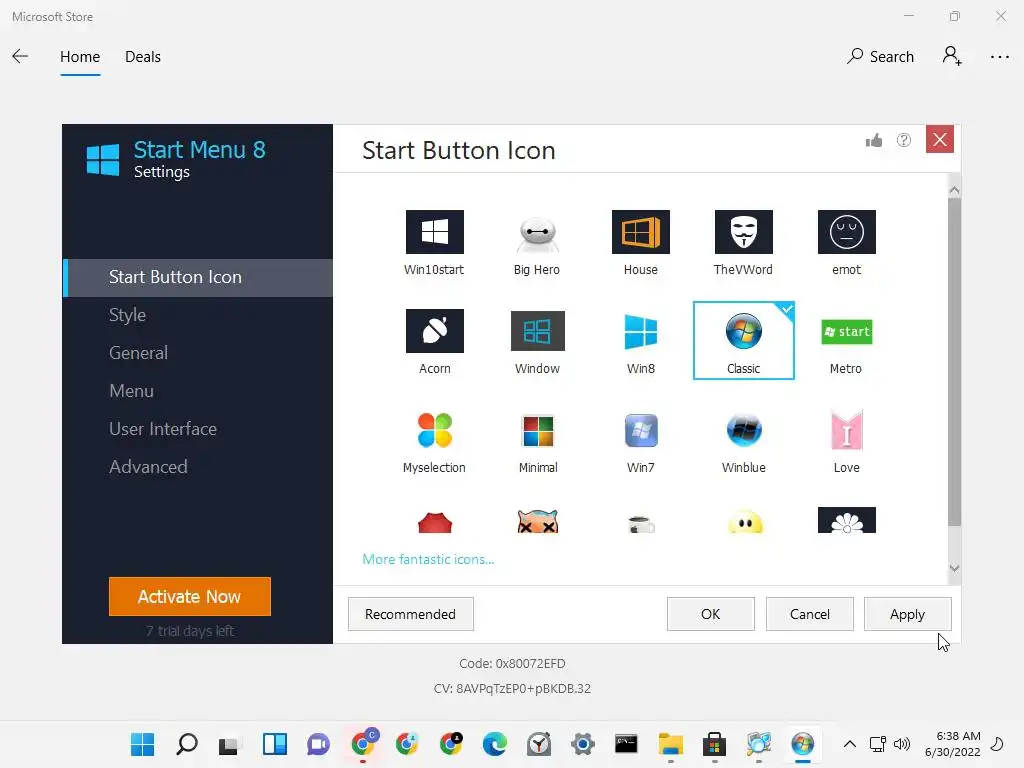
Task: Open the More fantastic icons link
Action: [428, 560]
